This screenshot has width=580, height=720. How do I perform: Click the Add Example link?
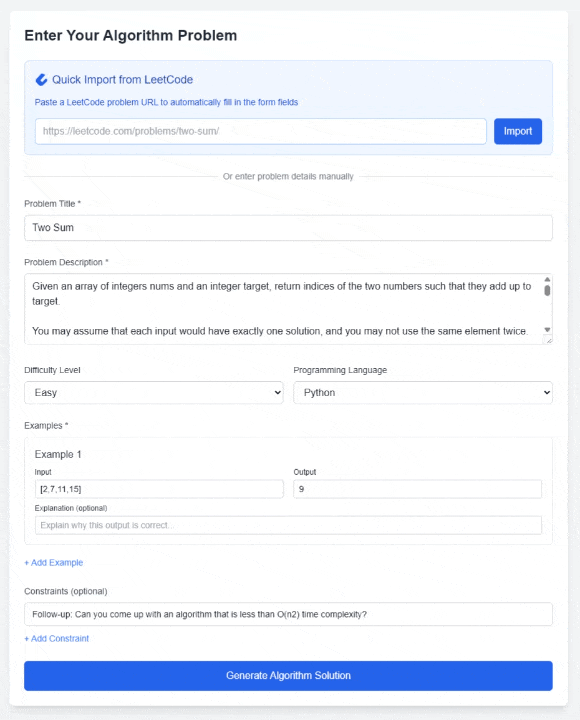(54, 562)
